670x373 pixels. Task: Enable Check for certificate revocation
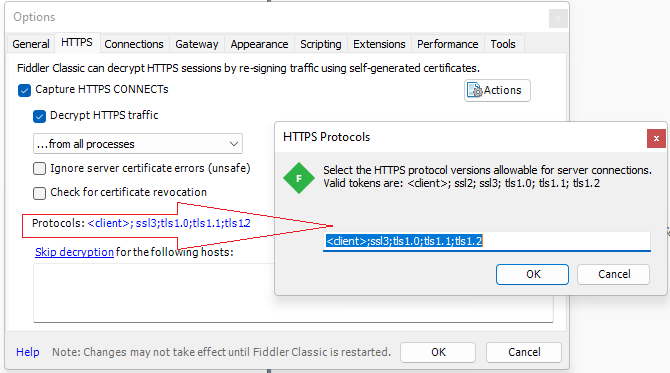click(39, 193)
